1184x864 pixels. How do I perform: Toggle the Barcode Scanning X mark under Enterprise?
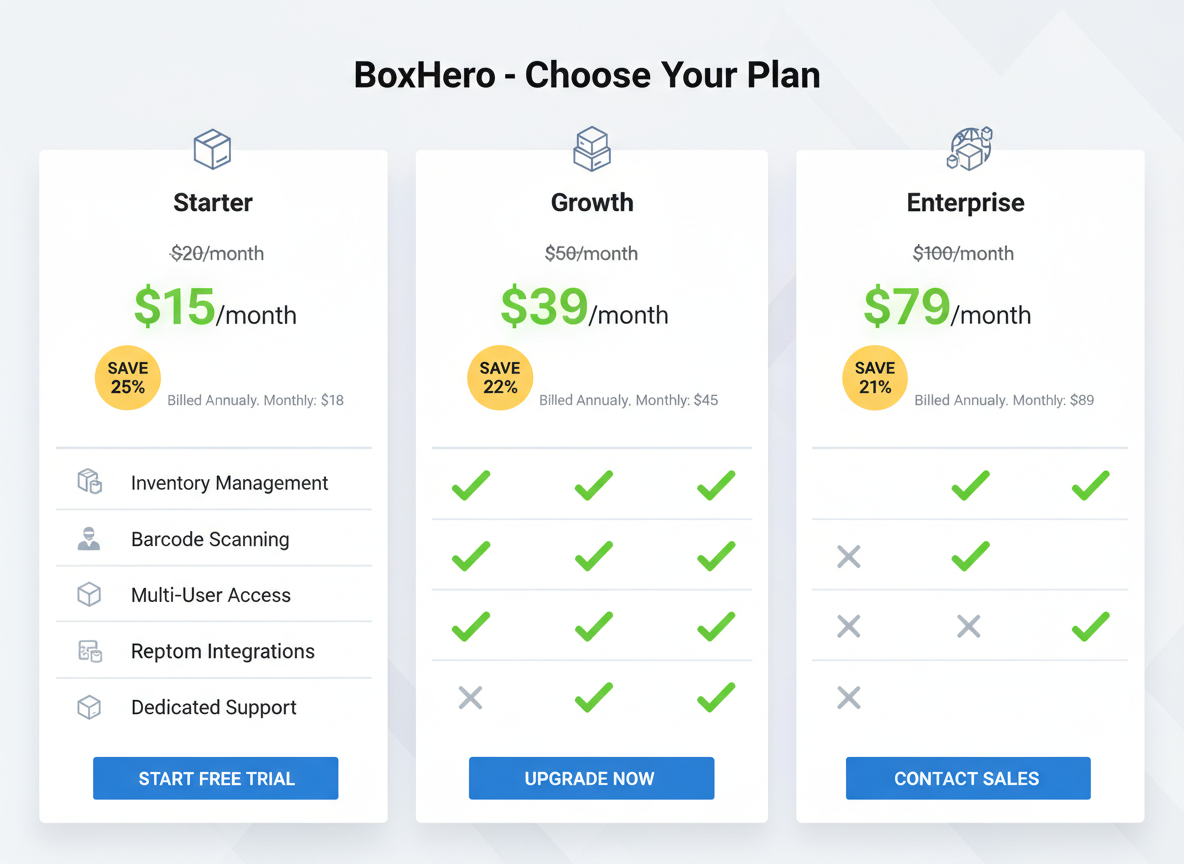848,557
